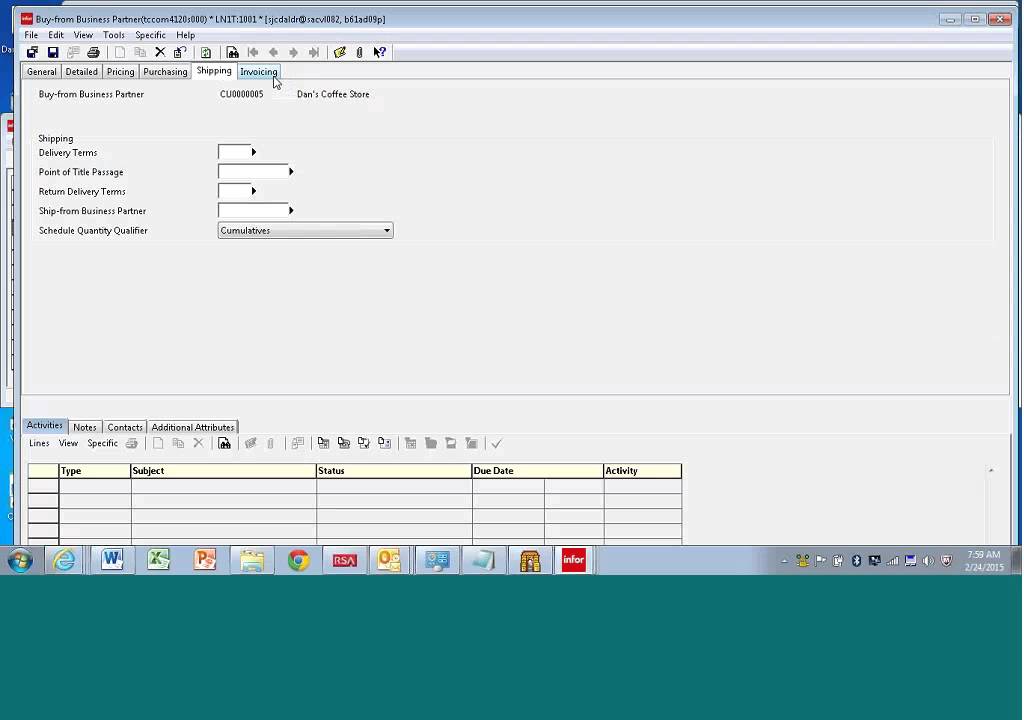Go to the first record arrow
The image size is (1024, 720).
coord(253,52)
